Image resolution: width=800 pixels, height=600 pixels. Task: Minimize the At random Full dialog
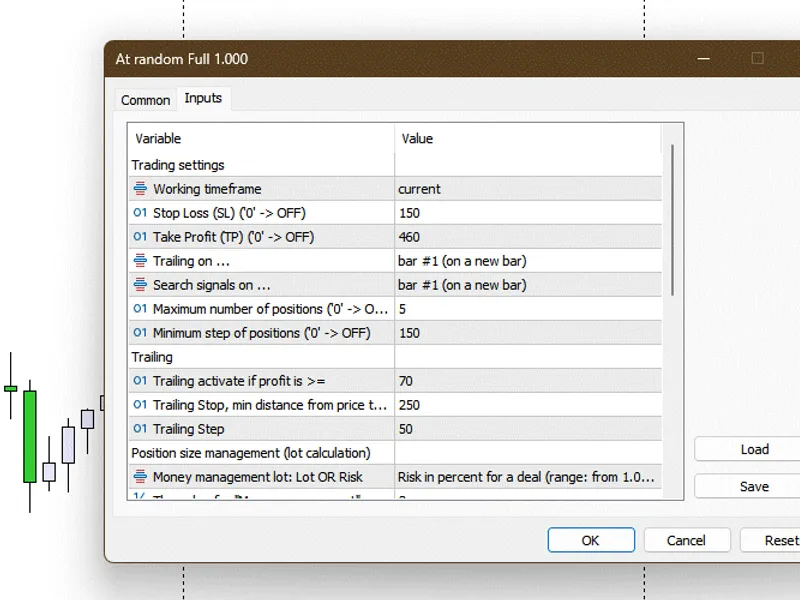click(704, 59)
